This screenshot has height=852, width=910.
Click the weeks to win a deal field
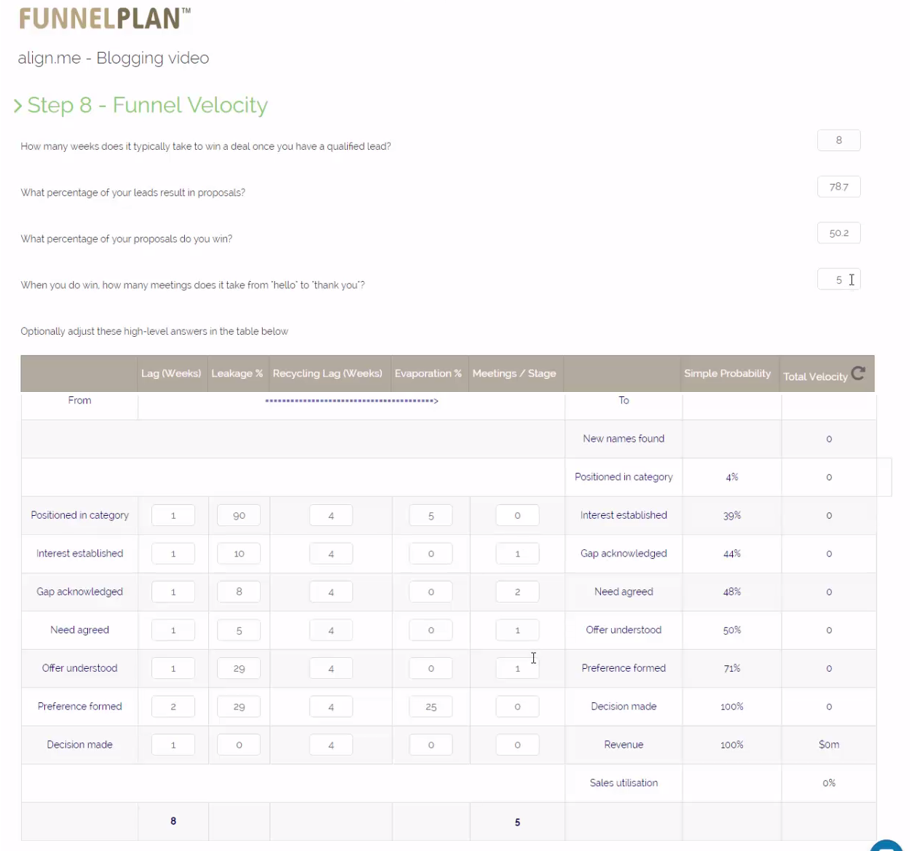click(838, 141)
